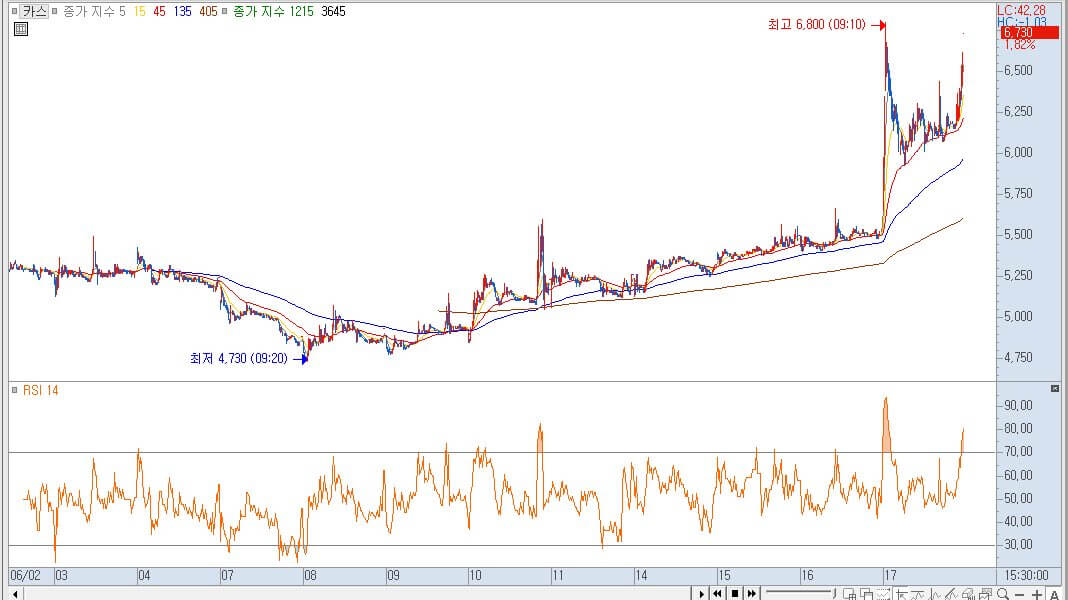Viewport: 1068px width, 600px height.
Task: Toggle the square marker before 카스
Action: pos(14,12)
